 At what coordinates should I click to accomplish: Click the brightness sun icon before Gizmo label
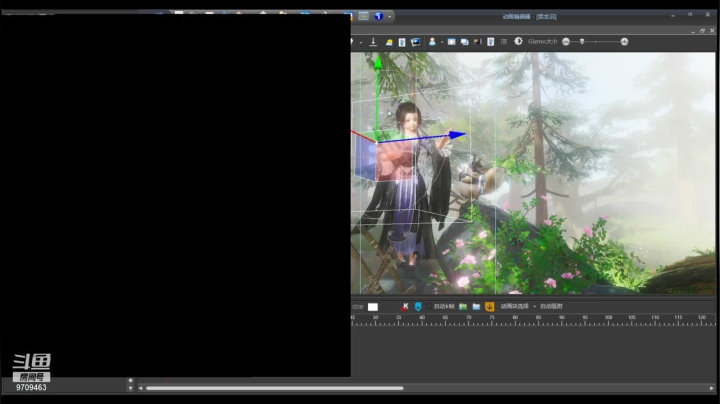pyautogui.click(x=518, y=41)
